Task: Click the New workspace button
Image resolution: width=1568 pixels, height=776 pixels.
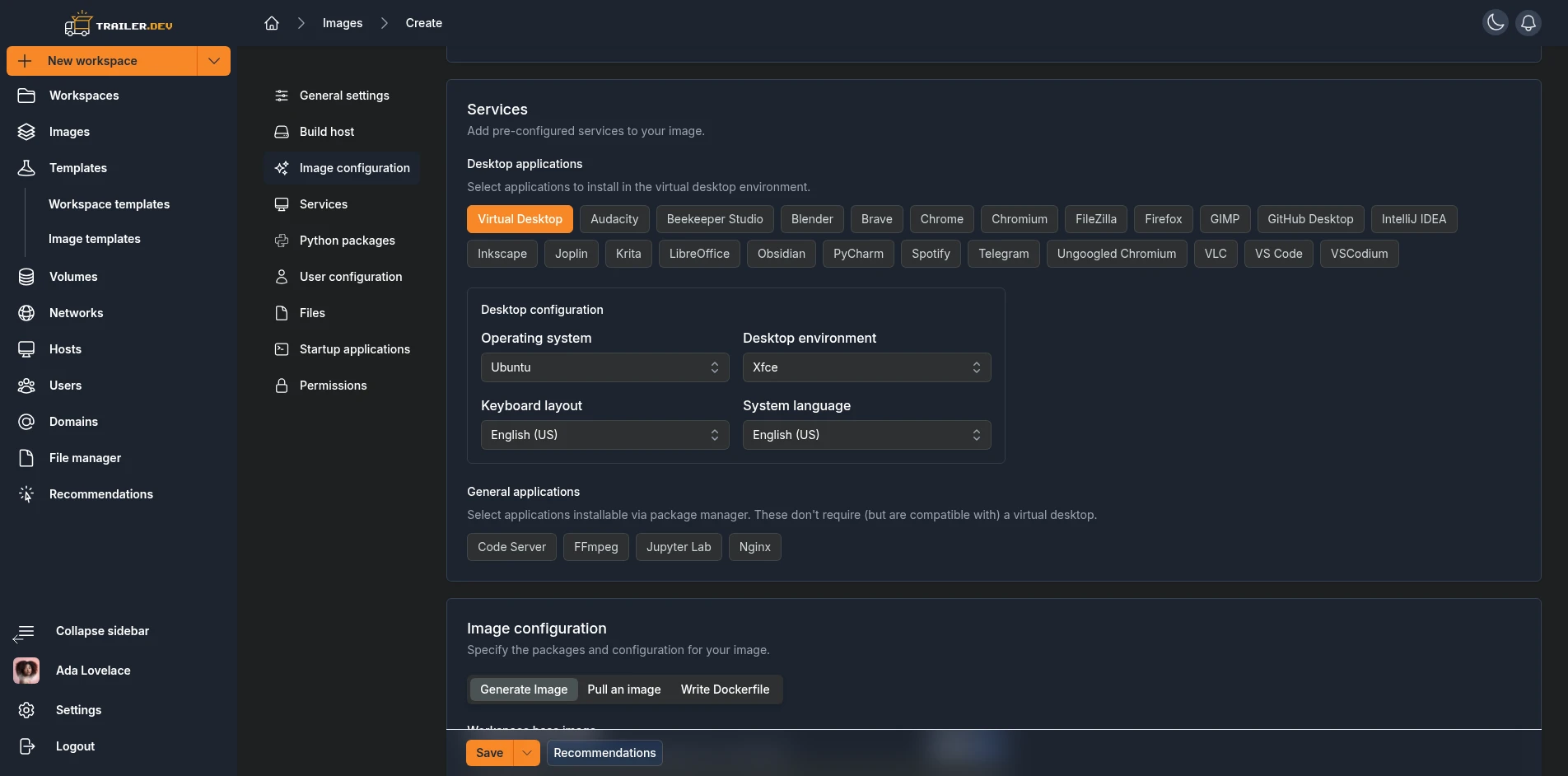Action: (x=102, y=61)
